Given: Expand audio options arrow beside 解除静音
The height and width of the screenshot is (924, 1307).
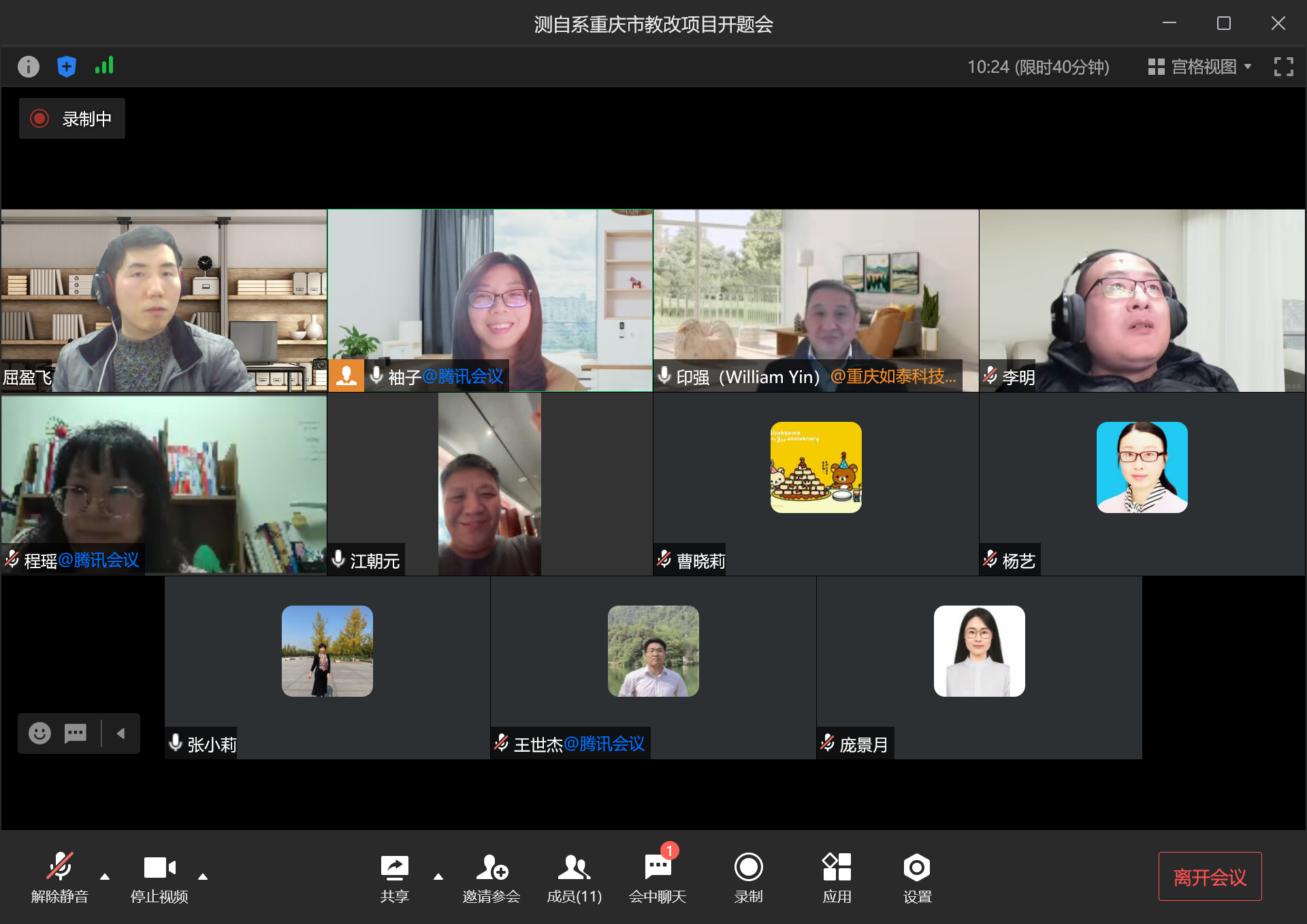Looking at the screenshot, I should (x=105, y=876).
